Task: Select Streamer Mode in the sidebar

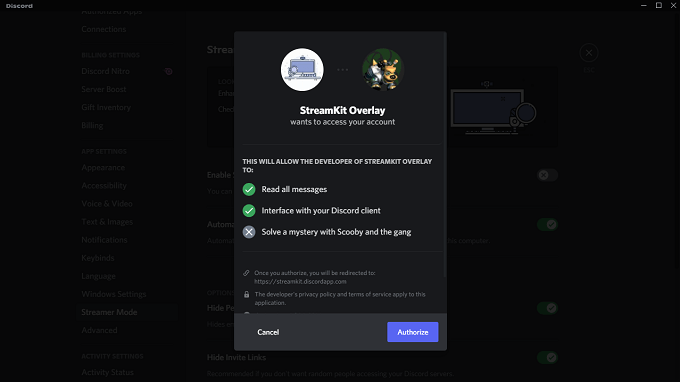Action: pos(109,312)
